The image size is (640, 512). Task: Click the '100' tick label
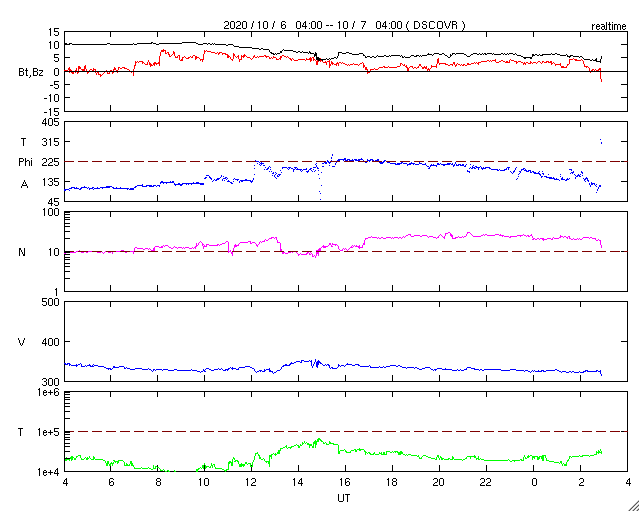point(51,213)
